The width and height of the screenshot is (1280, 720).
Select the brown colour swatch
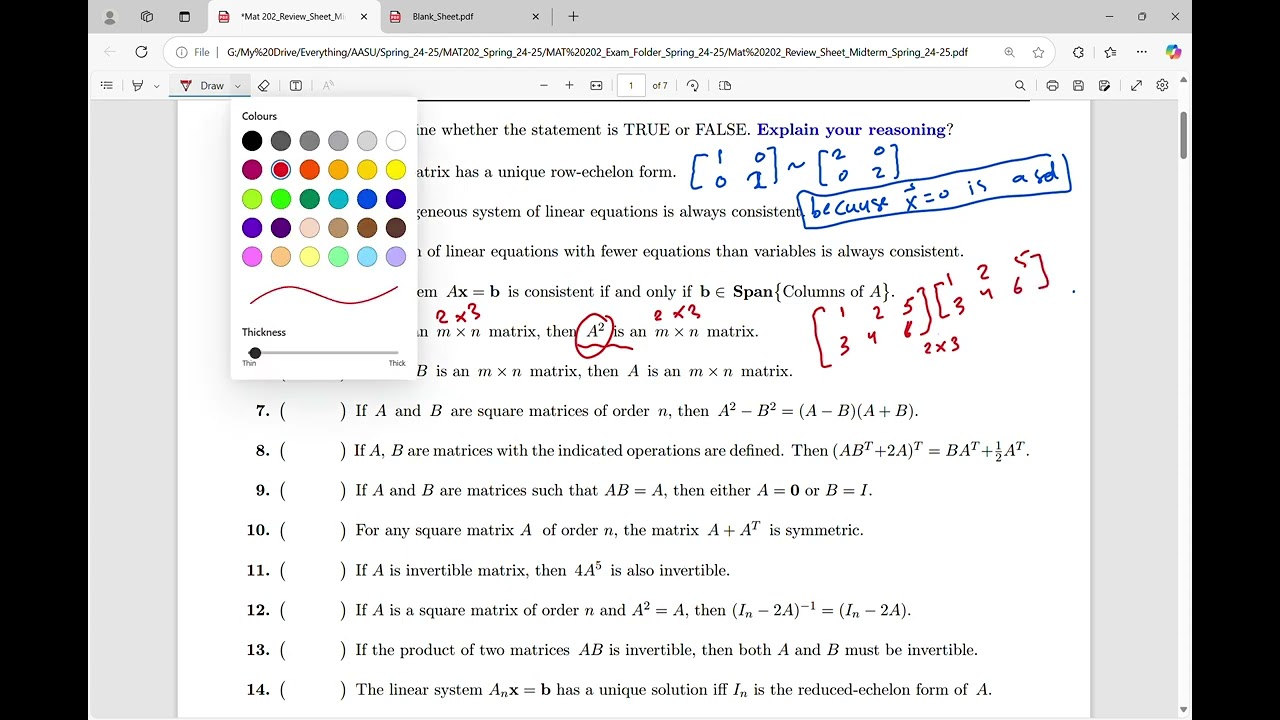(367, 228)
